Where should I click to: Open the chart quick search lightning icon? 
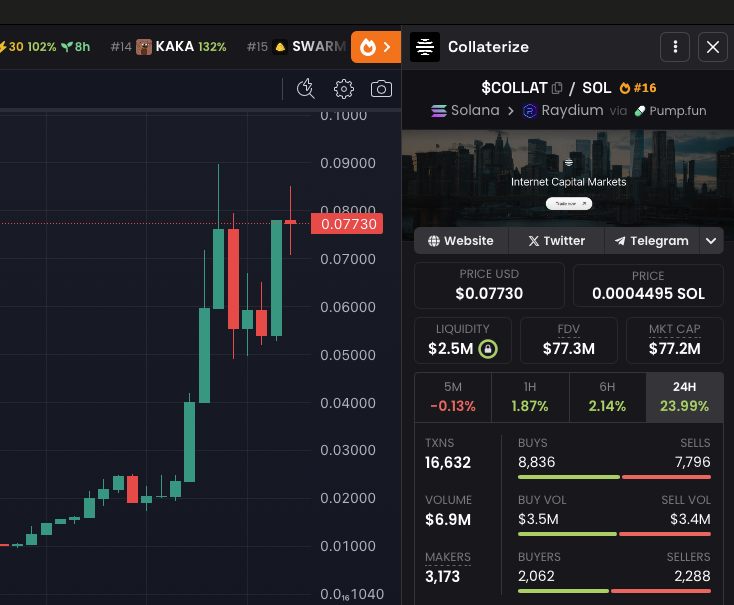point(306,89)
